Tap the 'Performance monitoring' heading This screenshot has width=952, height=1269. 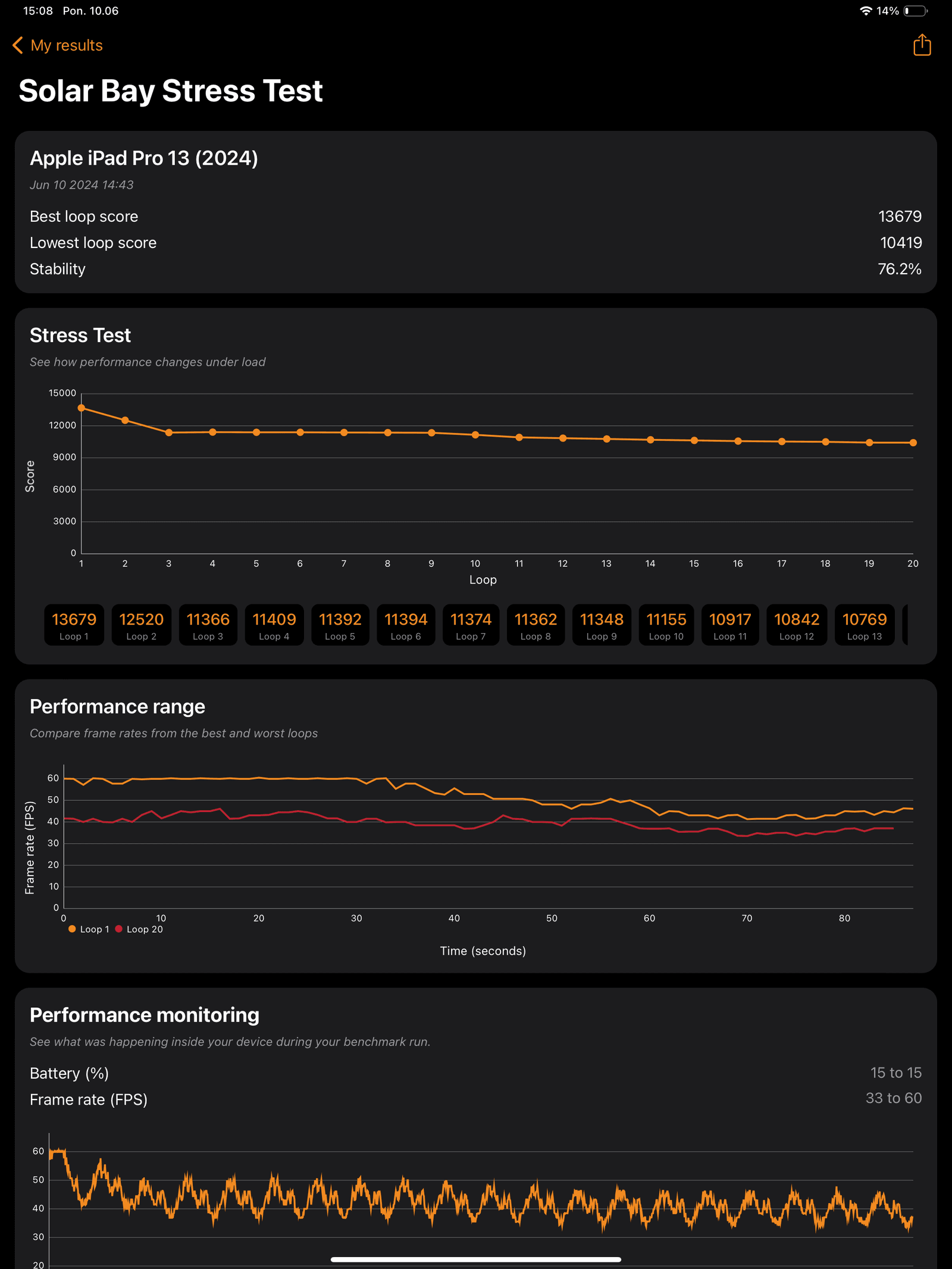click(145, 1015)
